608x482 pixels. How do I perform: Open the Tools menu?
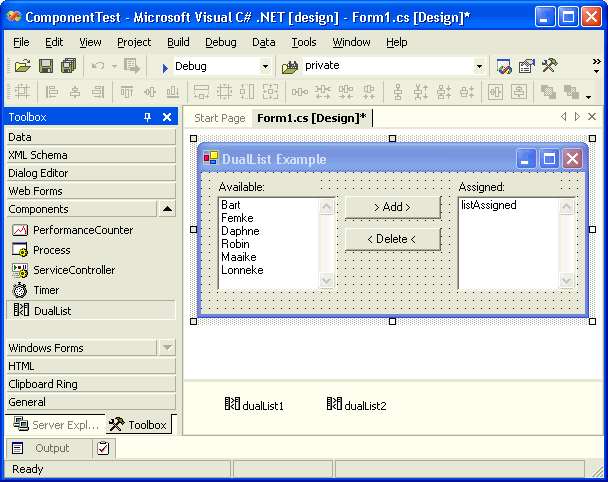304,42
